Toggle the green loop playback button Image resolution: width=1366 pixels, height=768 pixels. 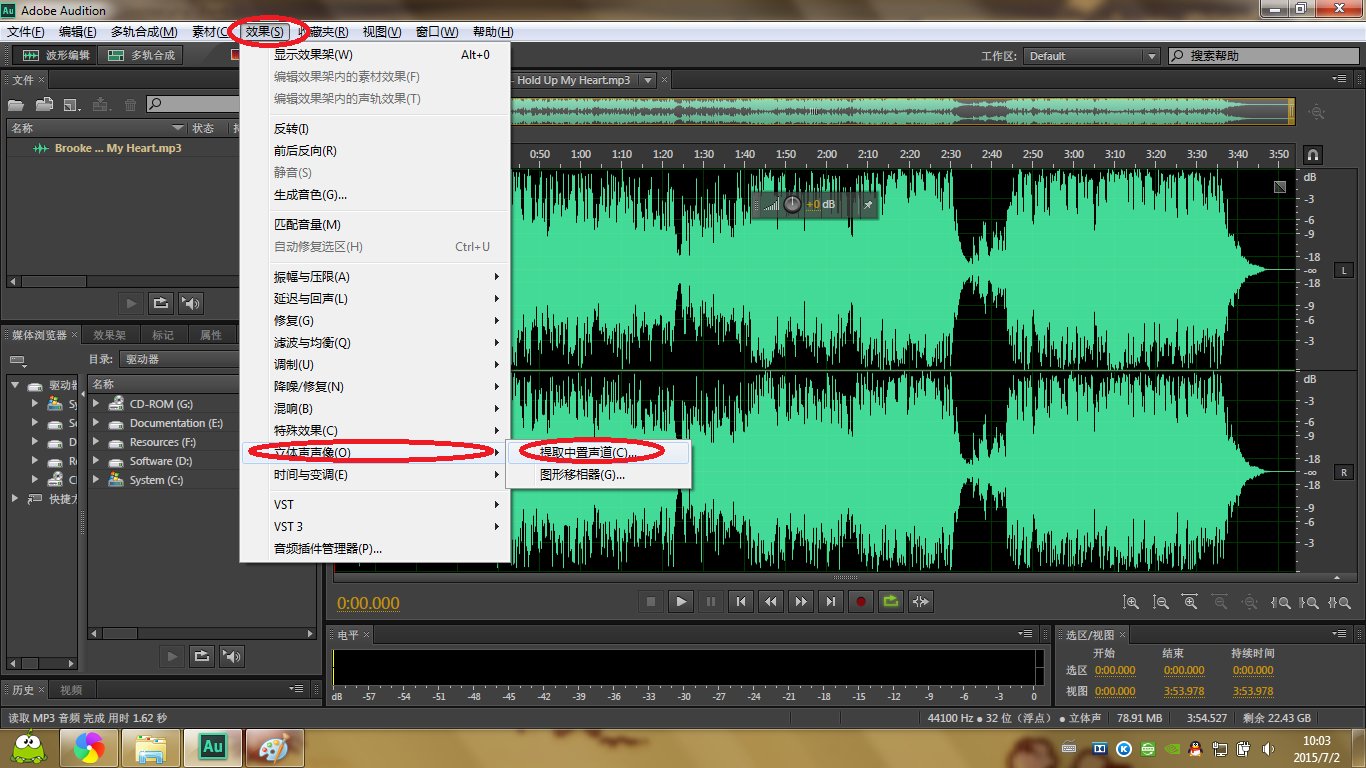tap(890, 601)
